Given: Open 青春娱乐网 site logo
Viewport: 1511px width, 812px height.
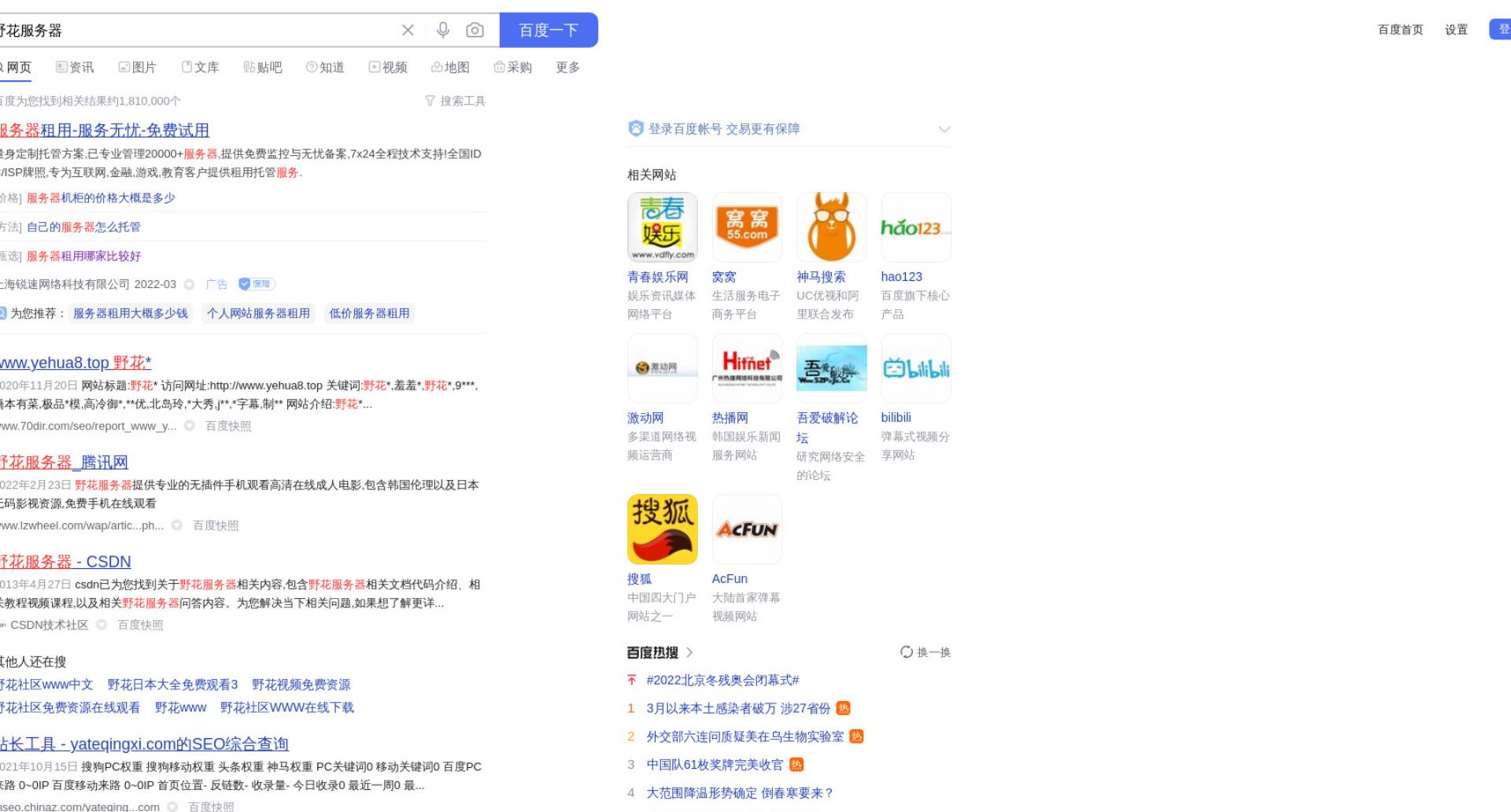Looking at the screenshot, I should (x=662, y=227).
